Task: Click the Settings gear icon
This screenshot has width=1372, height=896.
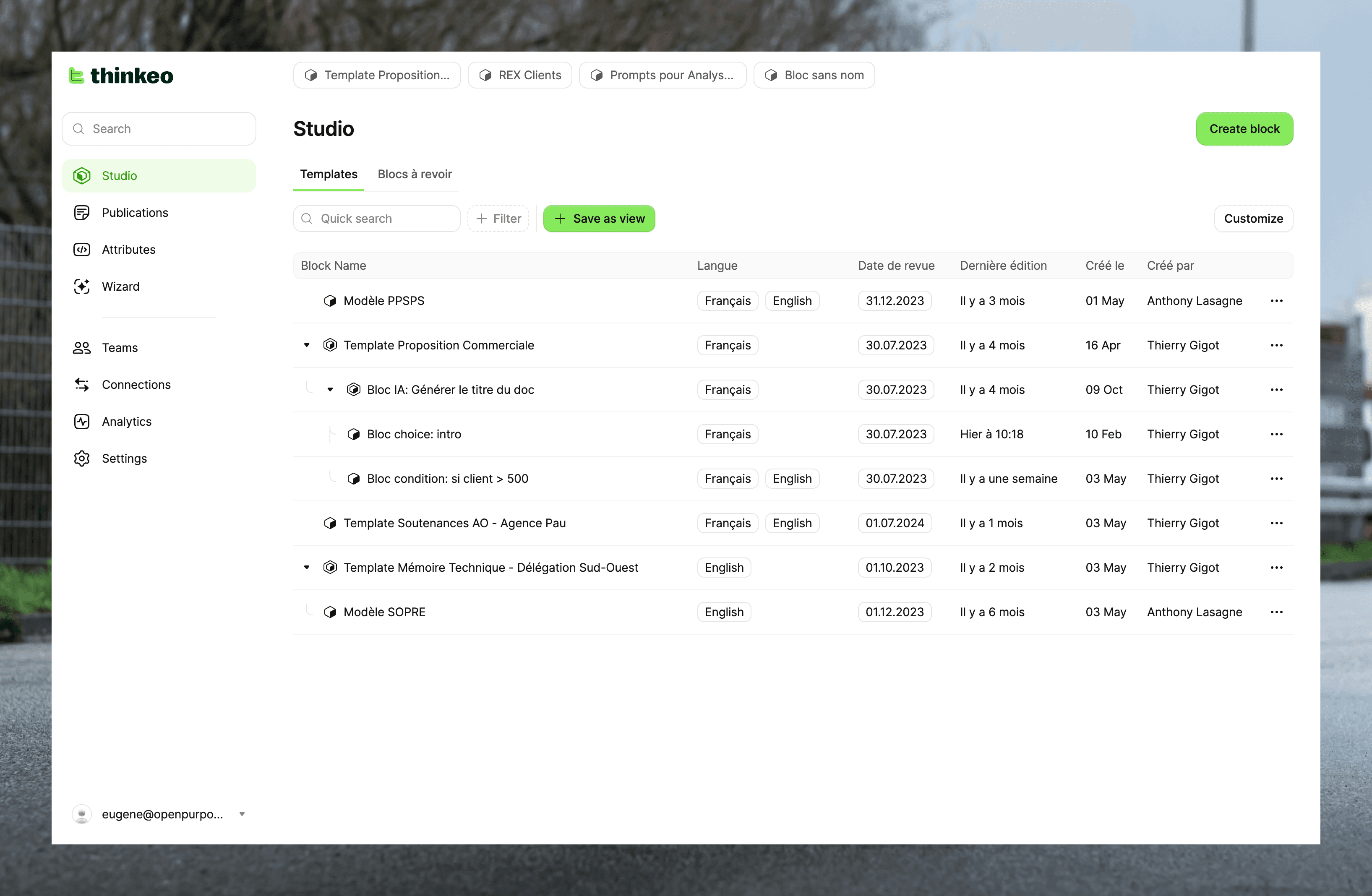Action: click(82, 458)
